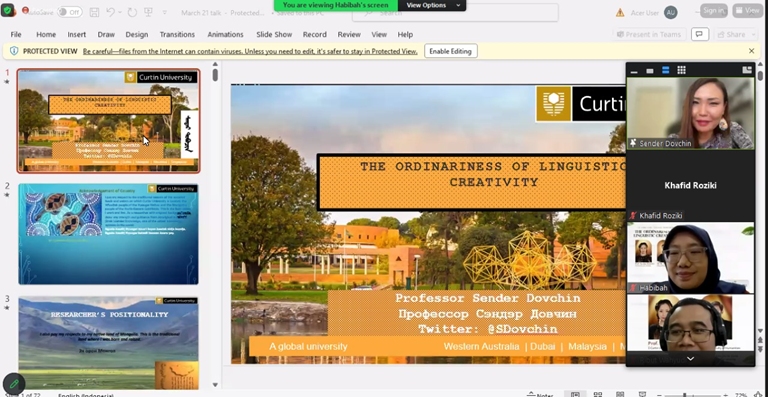Click the AU account avatar
The image size is (768, 397).
[x=671, y=13]
